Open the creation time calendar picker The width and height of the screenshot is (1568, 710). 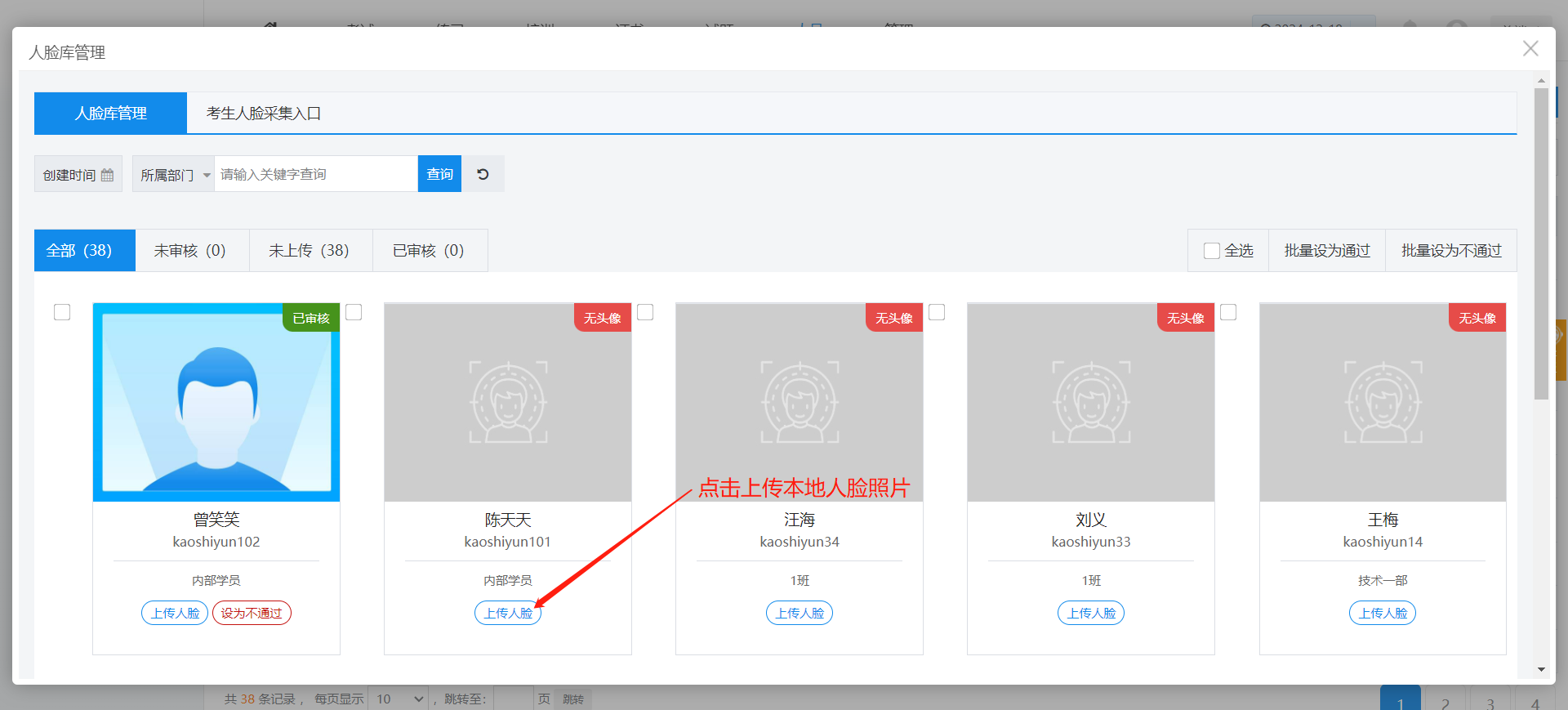pyautogui.click(x=78, y=175)
